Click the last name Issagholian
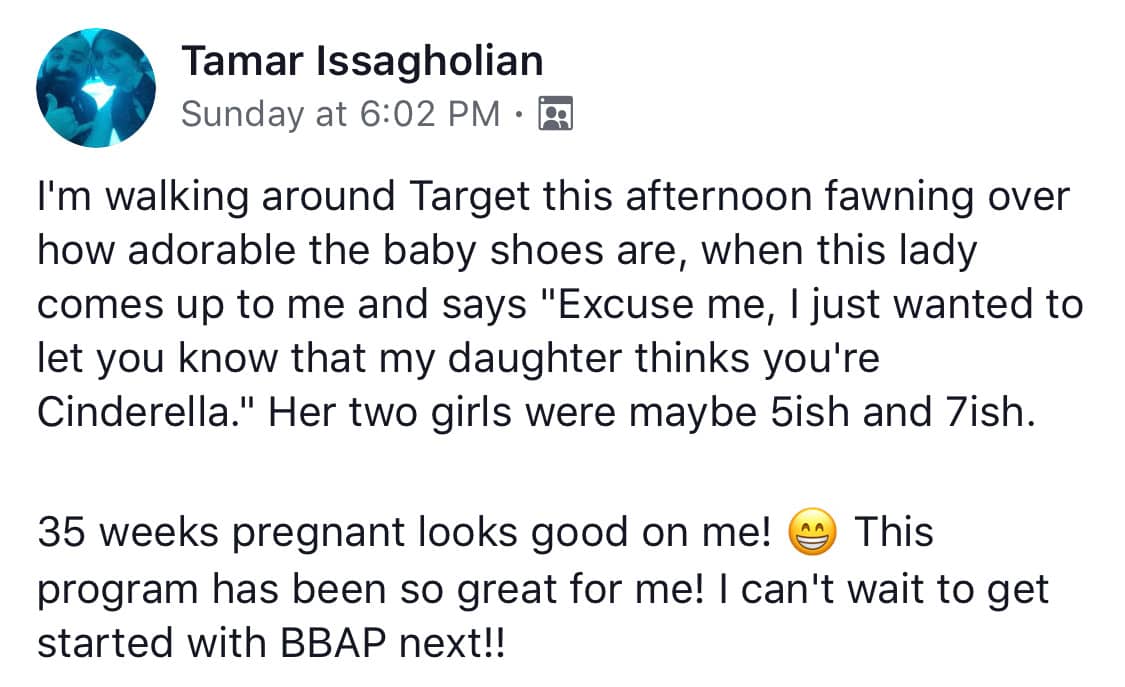The image size is (1125, 687). click(430, 62)
